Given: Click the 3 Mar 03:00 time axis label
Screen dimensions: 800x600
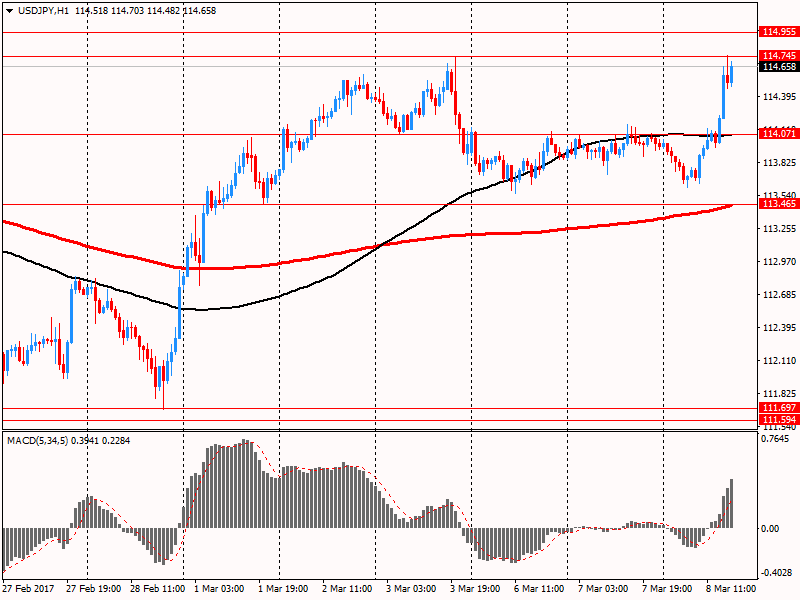Looking at the screenshot, I should click(411, 588).
